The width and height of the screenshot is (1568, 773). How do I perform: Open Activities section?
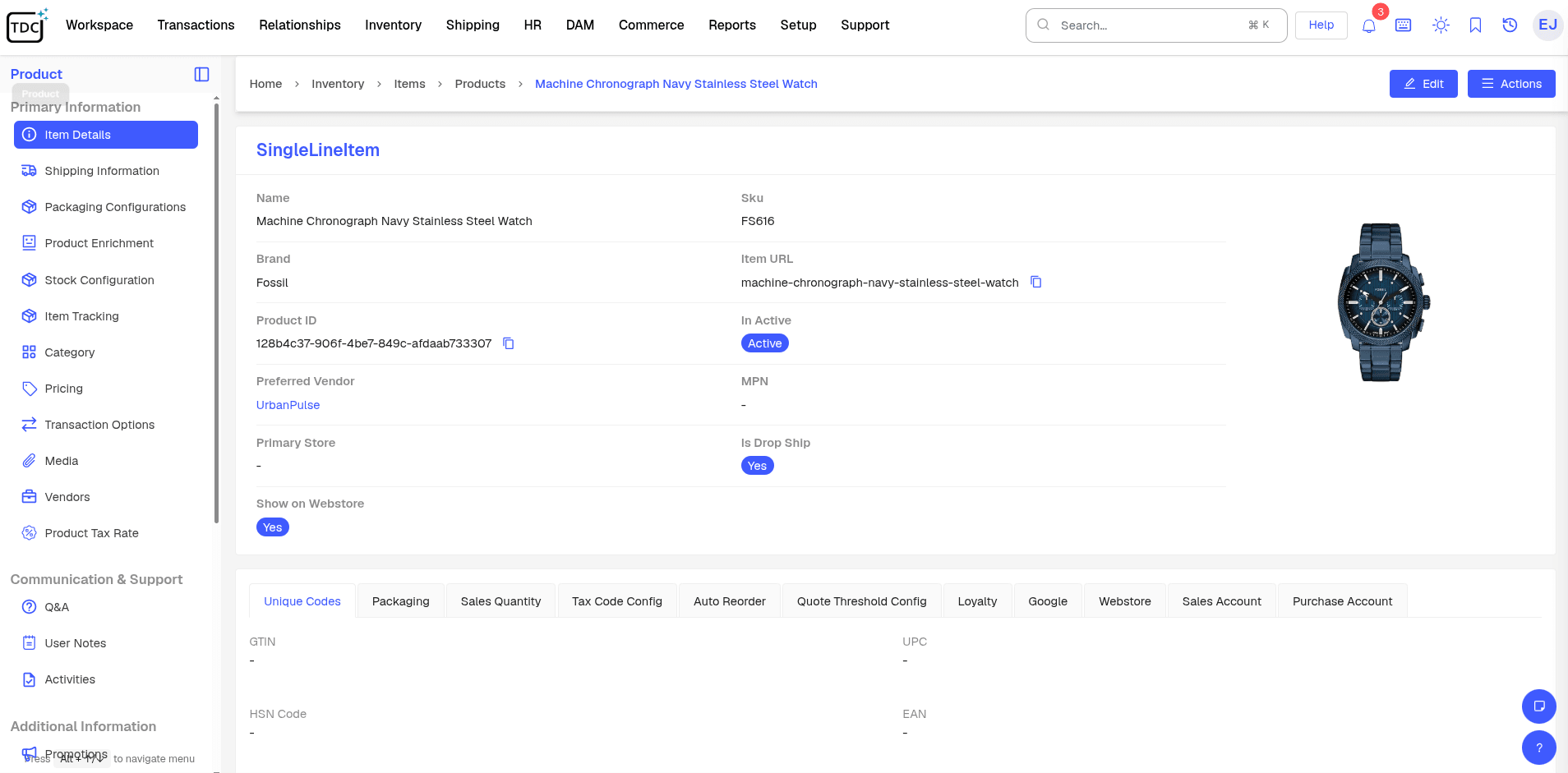pos(106,679)
